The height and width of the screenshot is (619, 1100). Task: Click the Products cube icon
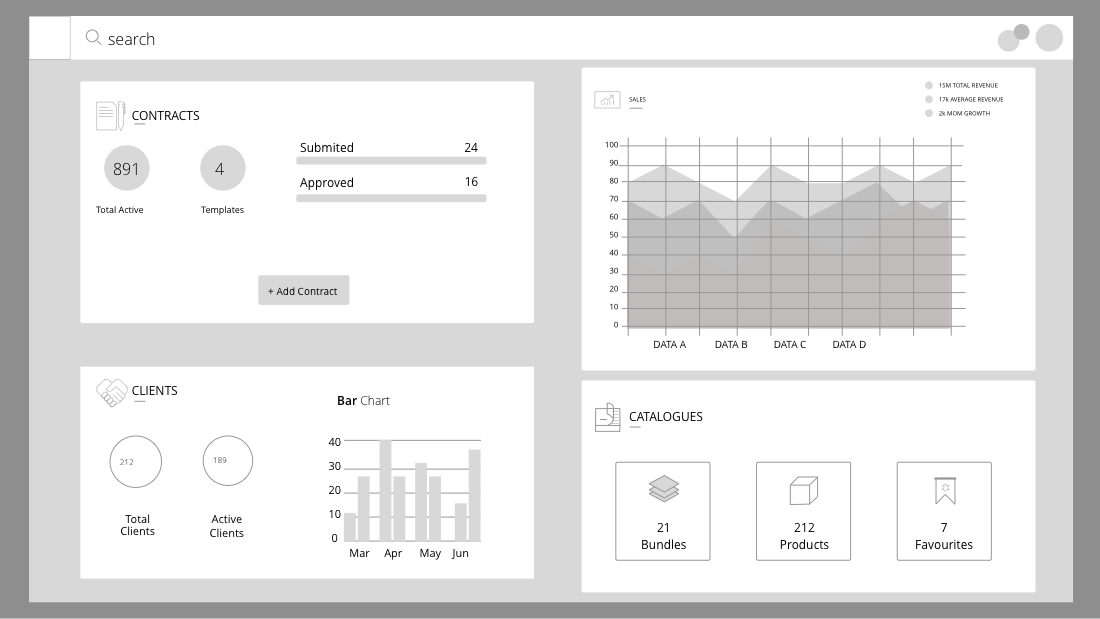(x=803, y=488)
